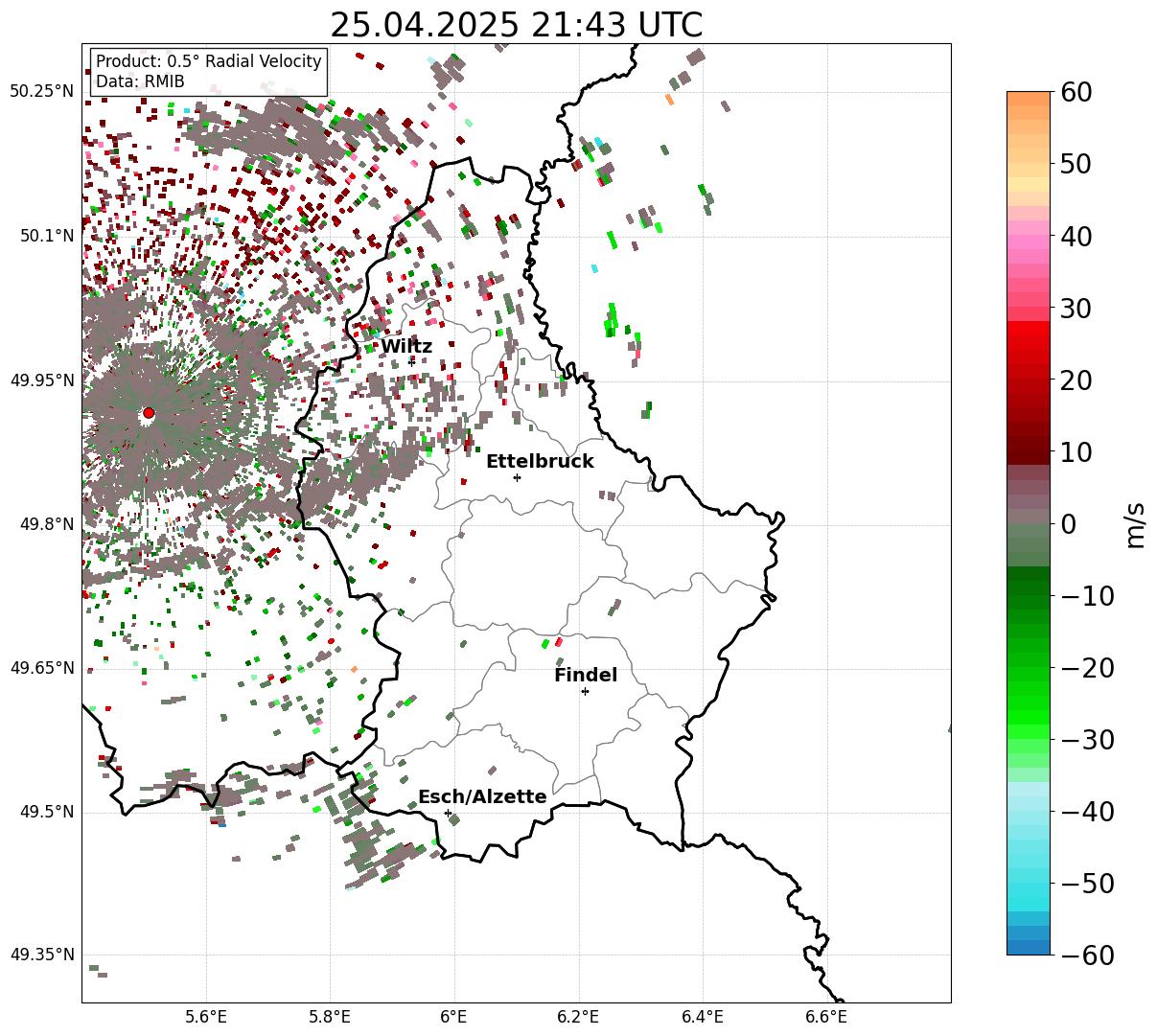
Task: Click the Findel location cross marker
Action: (x=585, y=691)
